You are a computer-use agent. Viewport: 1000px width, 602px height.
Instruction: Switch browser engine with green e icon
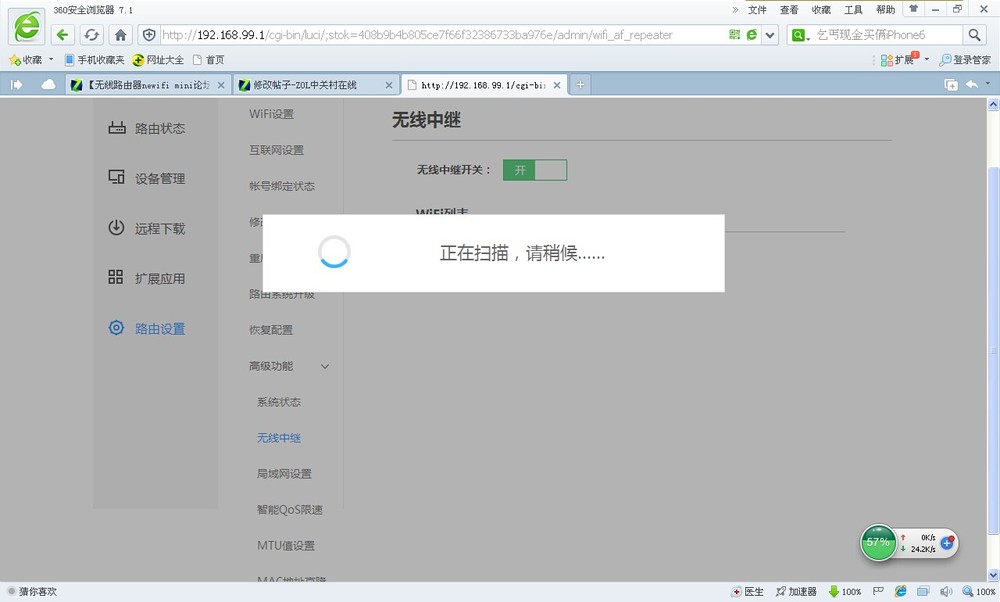pyautogui.click(x=752, y=34)
